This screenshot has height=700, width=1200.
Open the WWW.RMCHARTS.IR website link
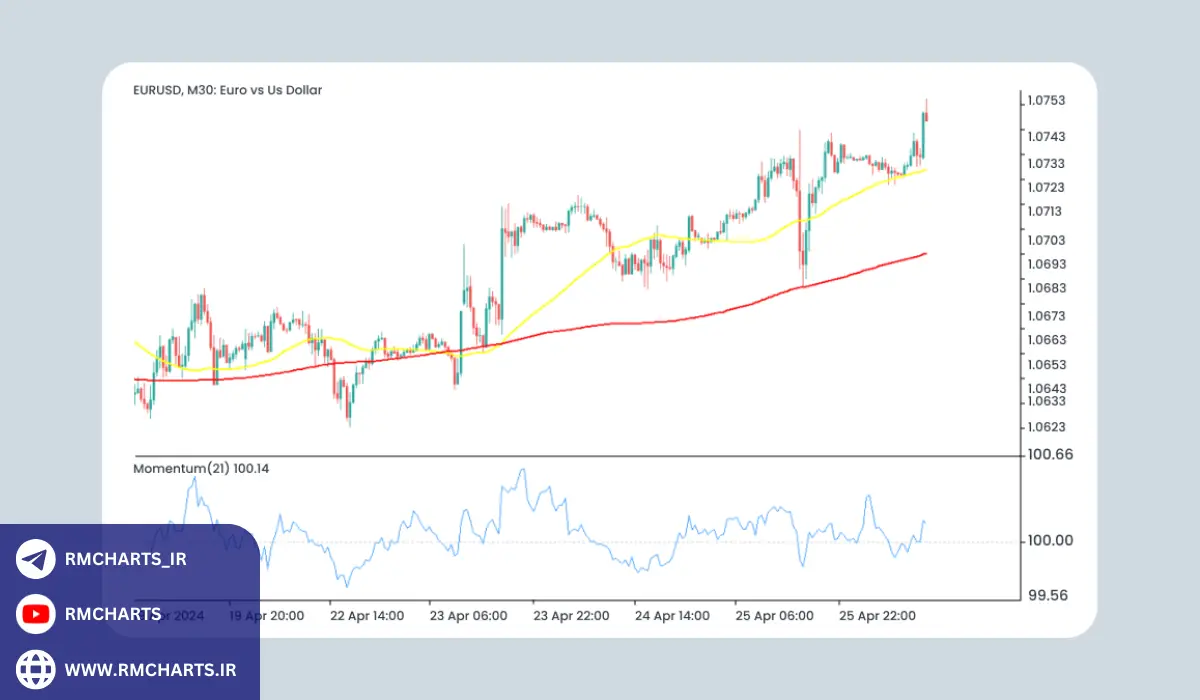point(151,667)
